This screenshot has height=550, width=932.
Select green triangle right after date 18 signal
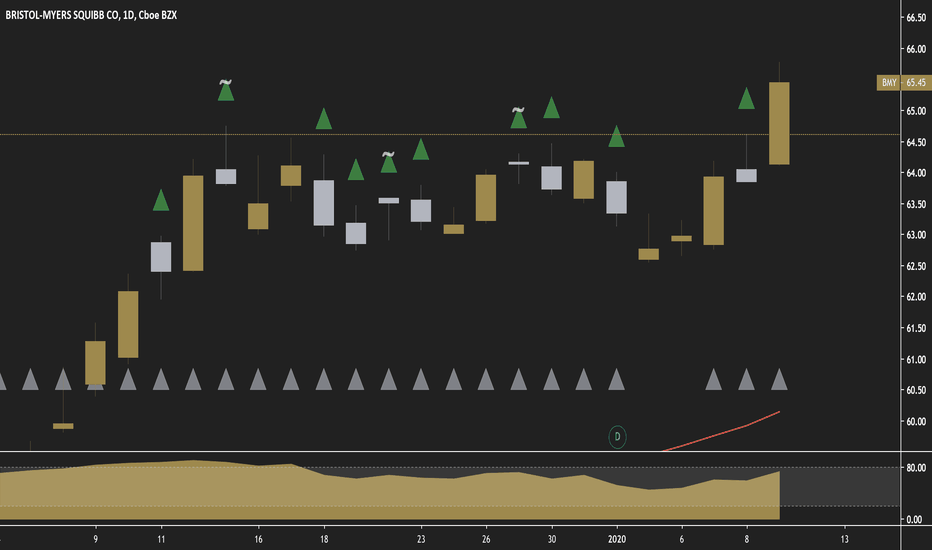pos(356,169)
